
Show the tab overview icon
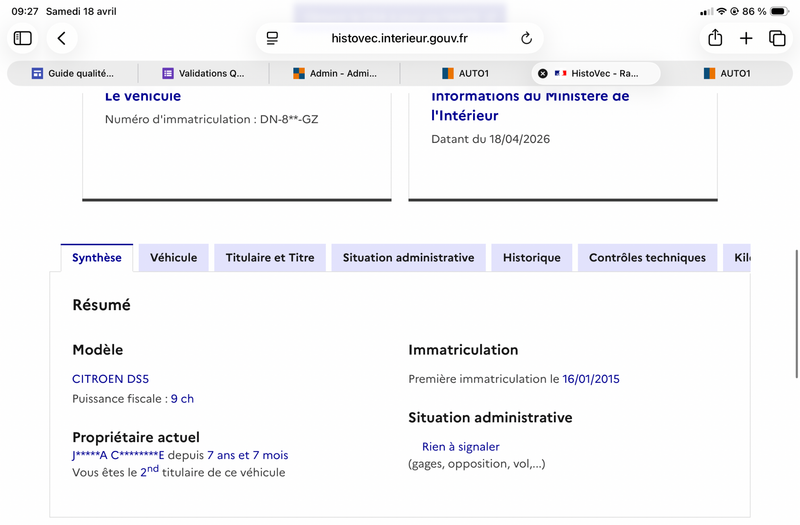point(777,38)
